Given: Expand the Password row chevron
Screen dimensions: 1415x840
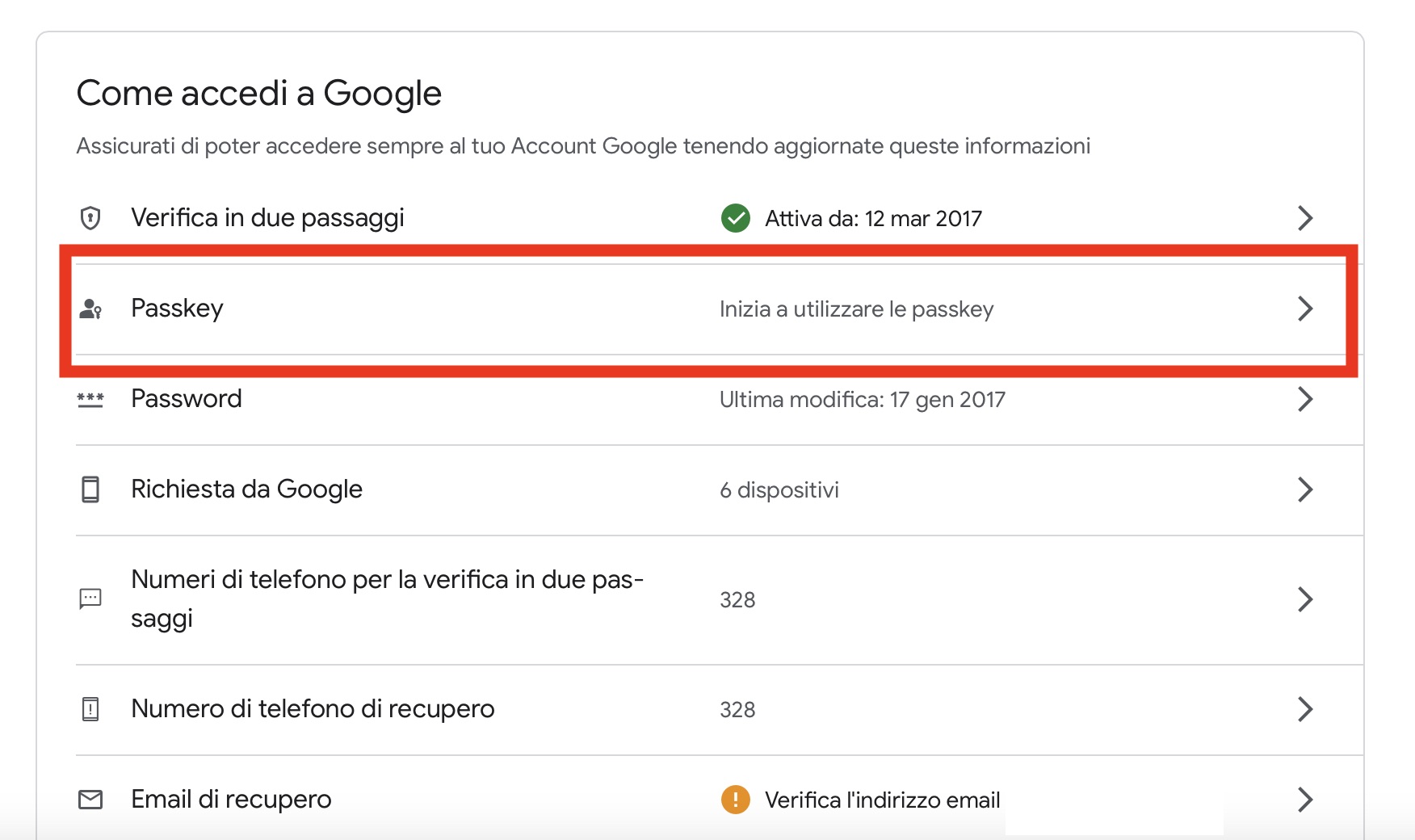Looking at the screenshot, I should (1304, 399).
